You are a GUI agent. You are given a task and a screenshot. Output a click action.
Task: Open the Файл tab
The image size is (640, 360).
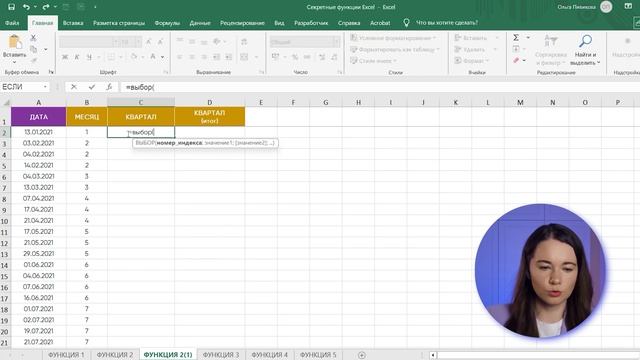12,23
